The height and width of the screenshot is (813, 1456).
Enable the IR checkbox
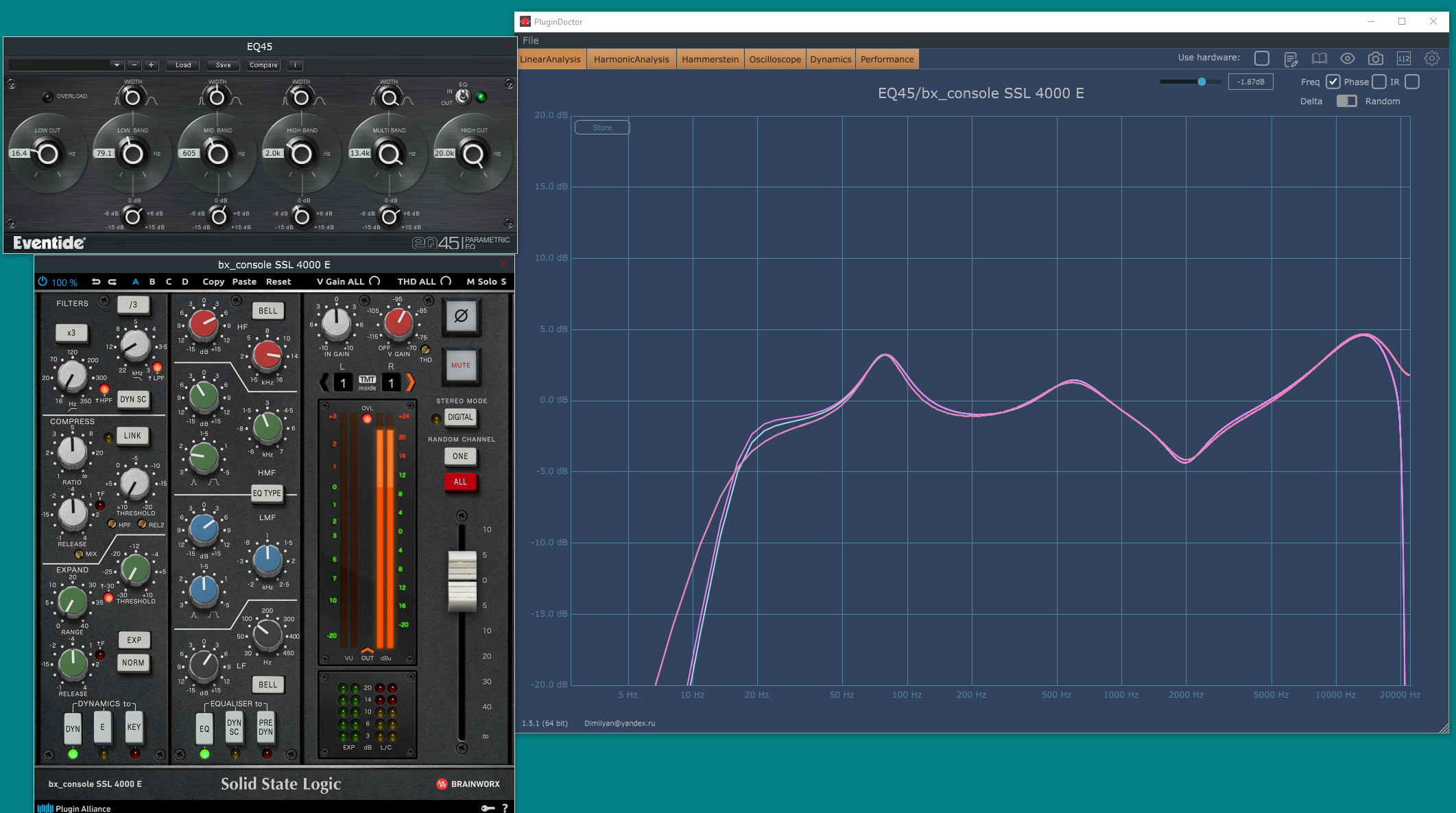(1412, 82)
